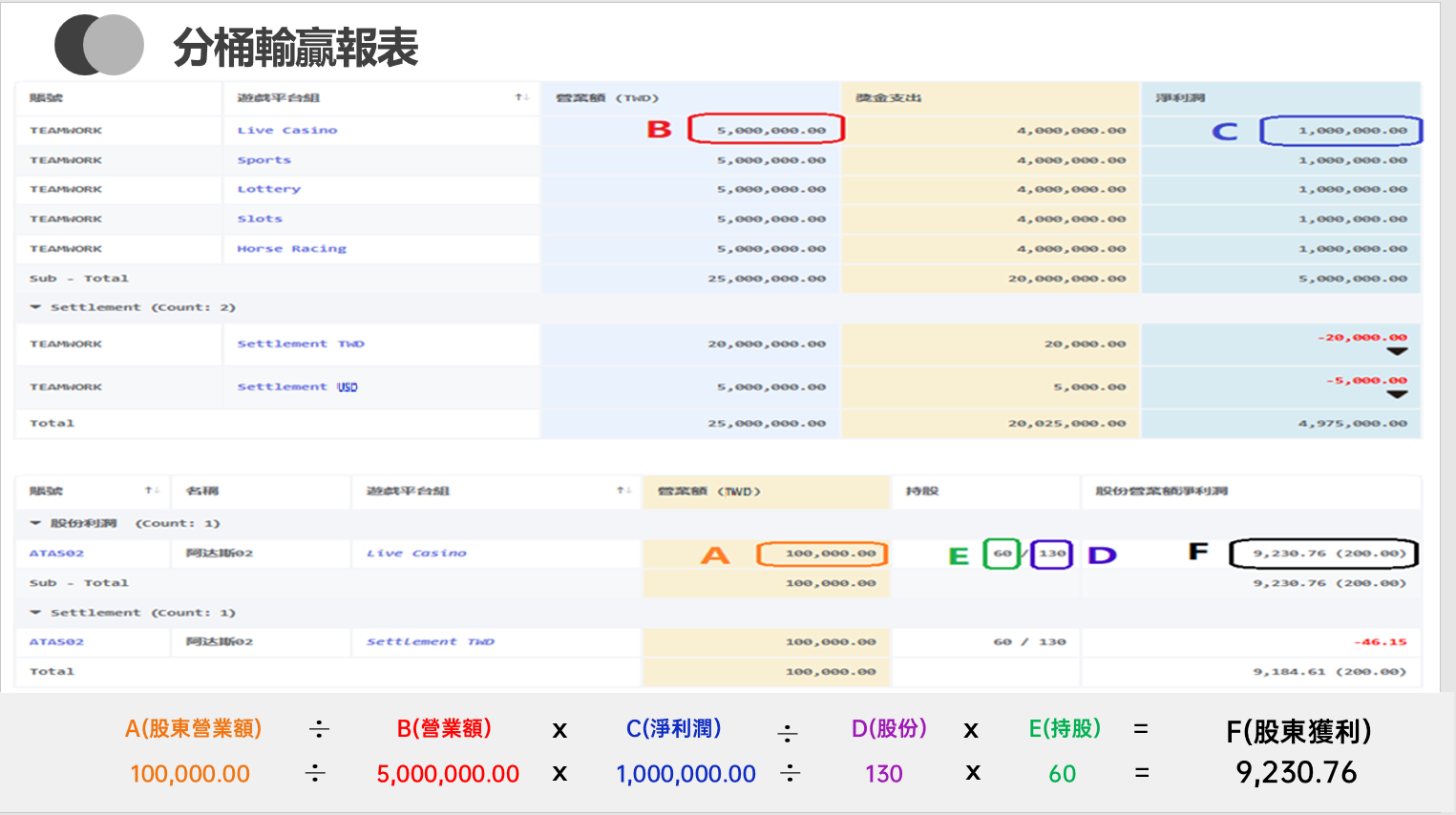Select turnover 5,000,000.00 in the Live Casino row
Image resolution: width=1456 pixels, height=815 pixels.
tap(771, 130)
